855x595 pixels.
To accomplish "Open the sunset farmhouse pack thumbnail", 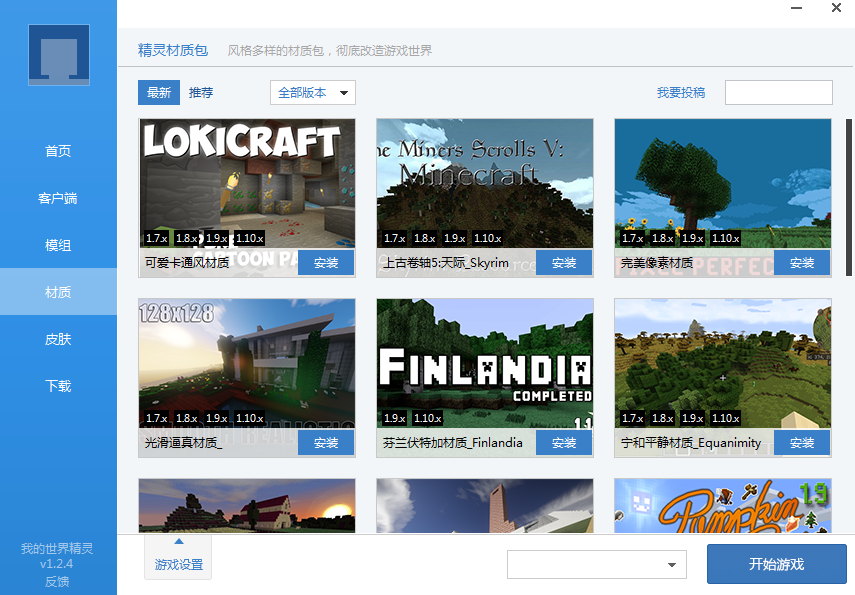I will pyautogui.click(x=247, y=506).
